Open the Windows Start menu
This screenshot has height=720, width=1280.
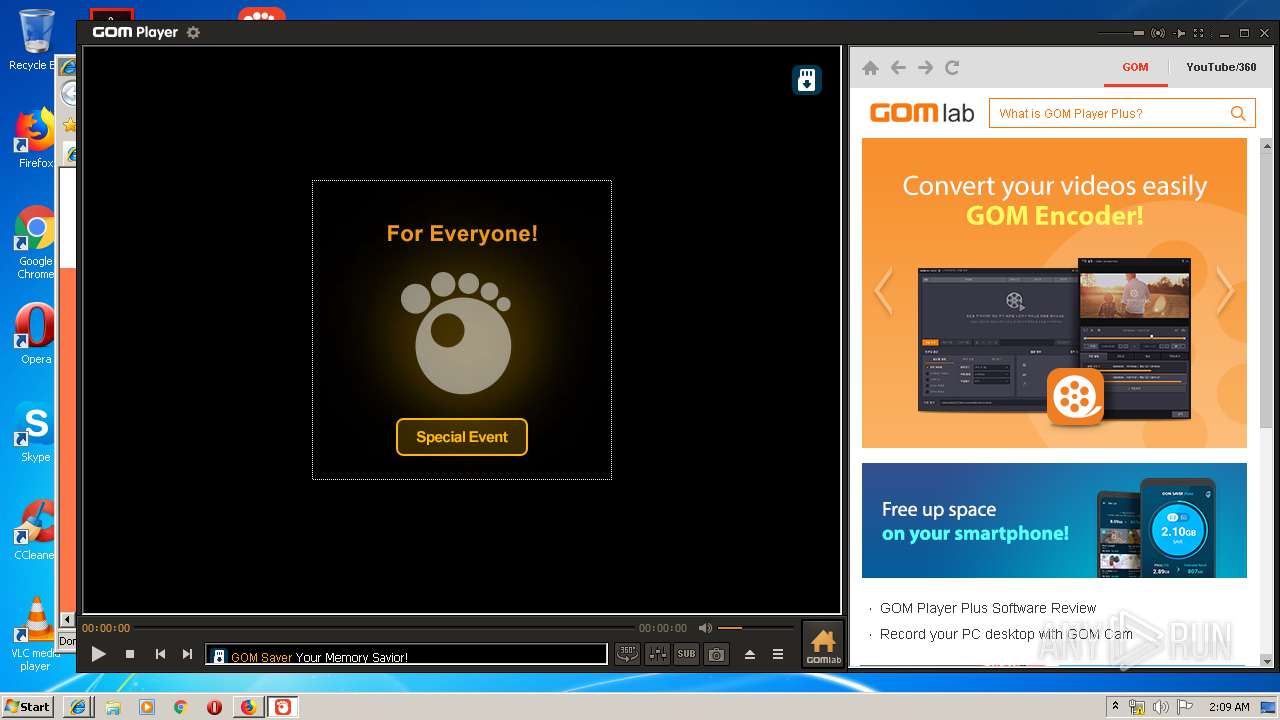27,706
